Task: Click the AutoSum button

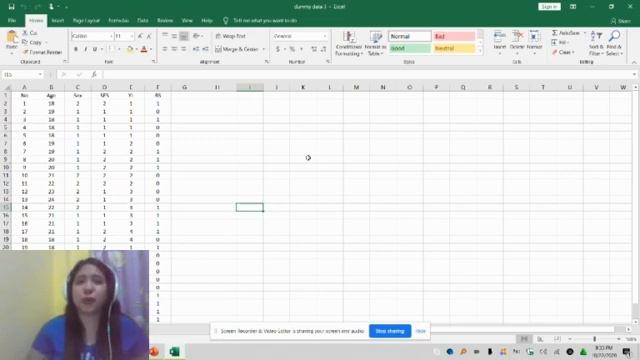Action: click(566, 33)
